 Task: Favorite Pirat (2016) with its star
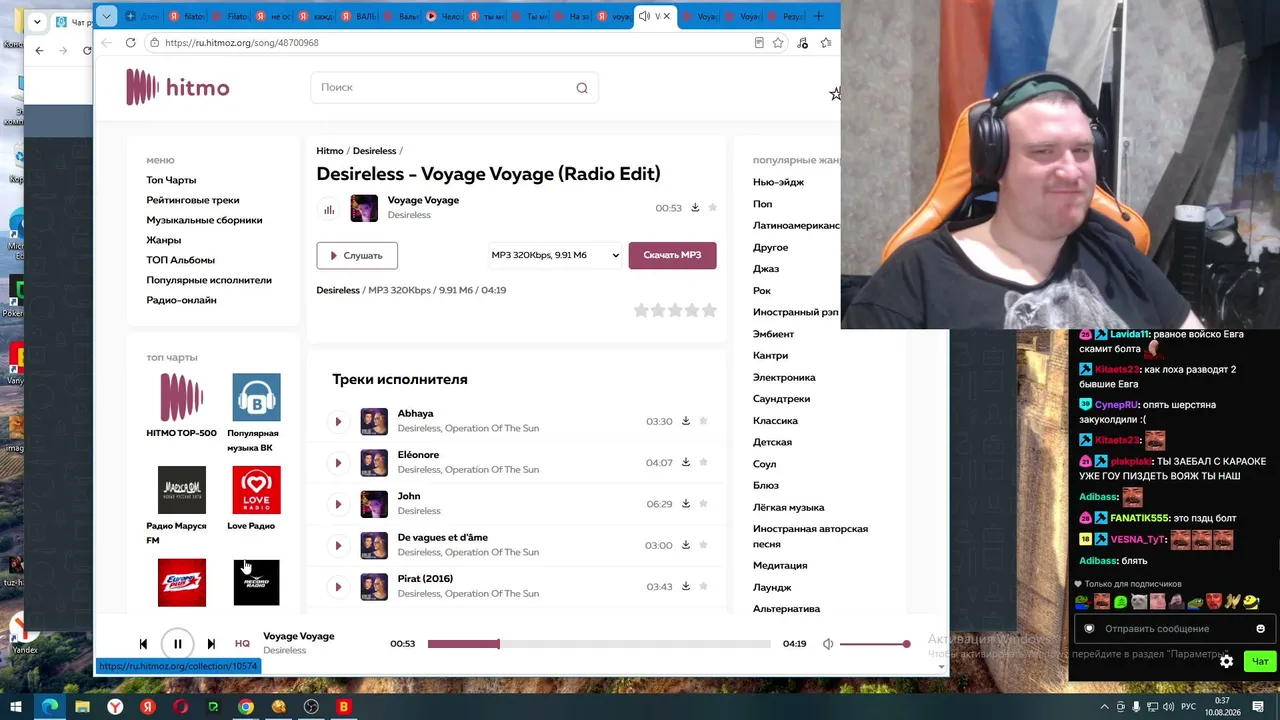(704, 586)
